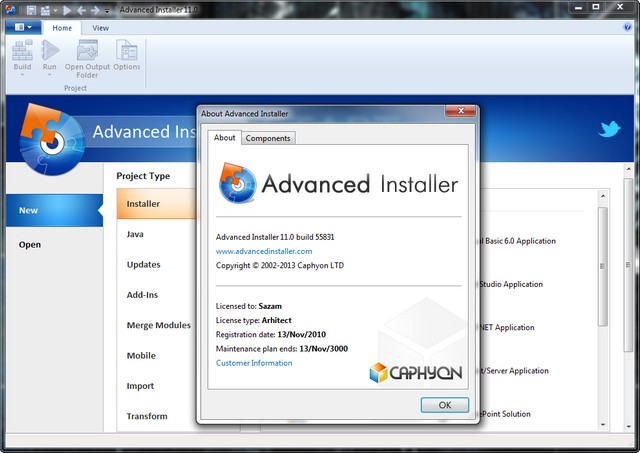The height and width of the screenshot is (453, 640).
Task: Select the Updates project type
Action: point(144,264)
